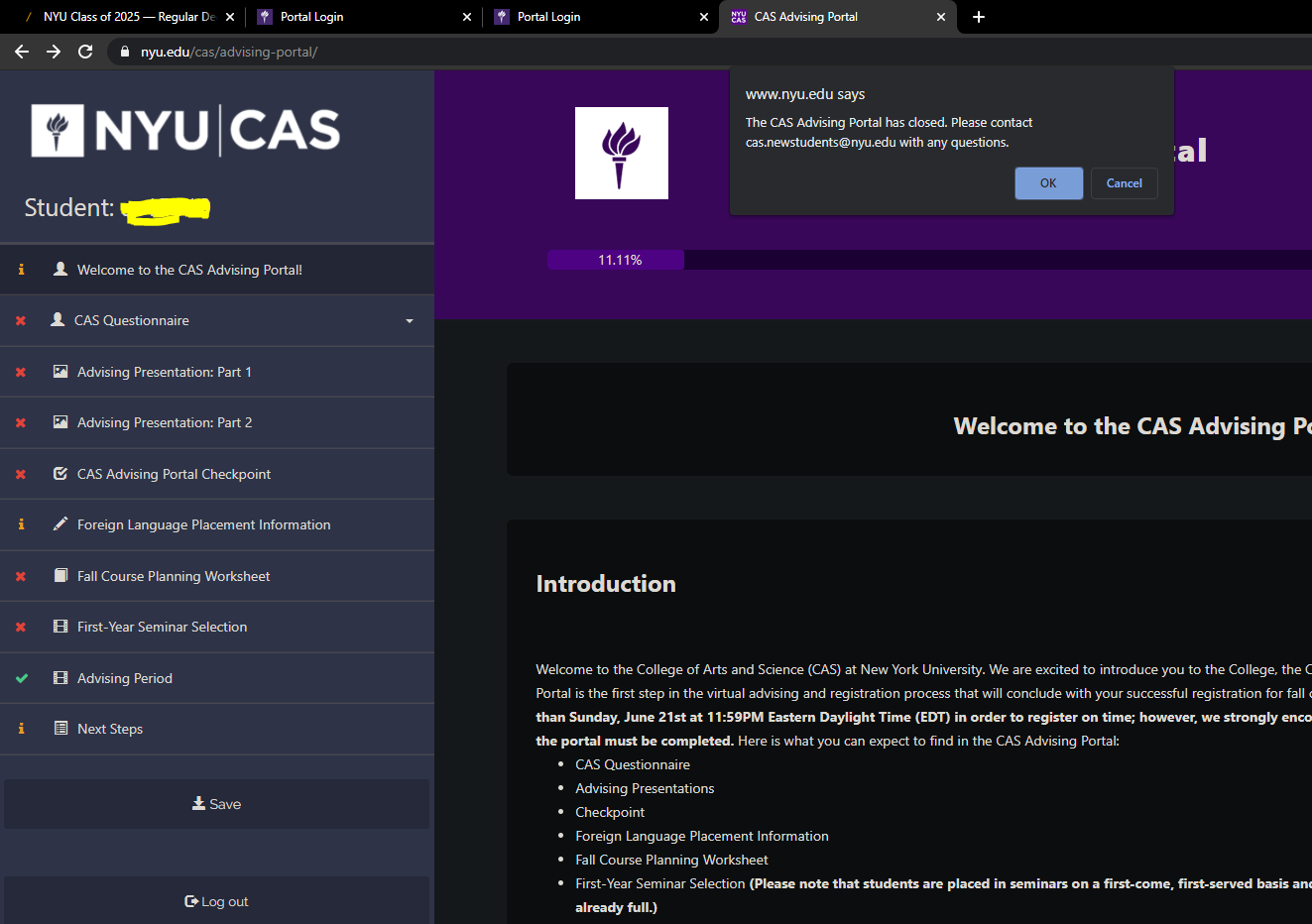Open the CAS Questionnaire section

[217, 321]
